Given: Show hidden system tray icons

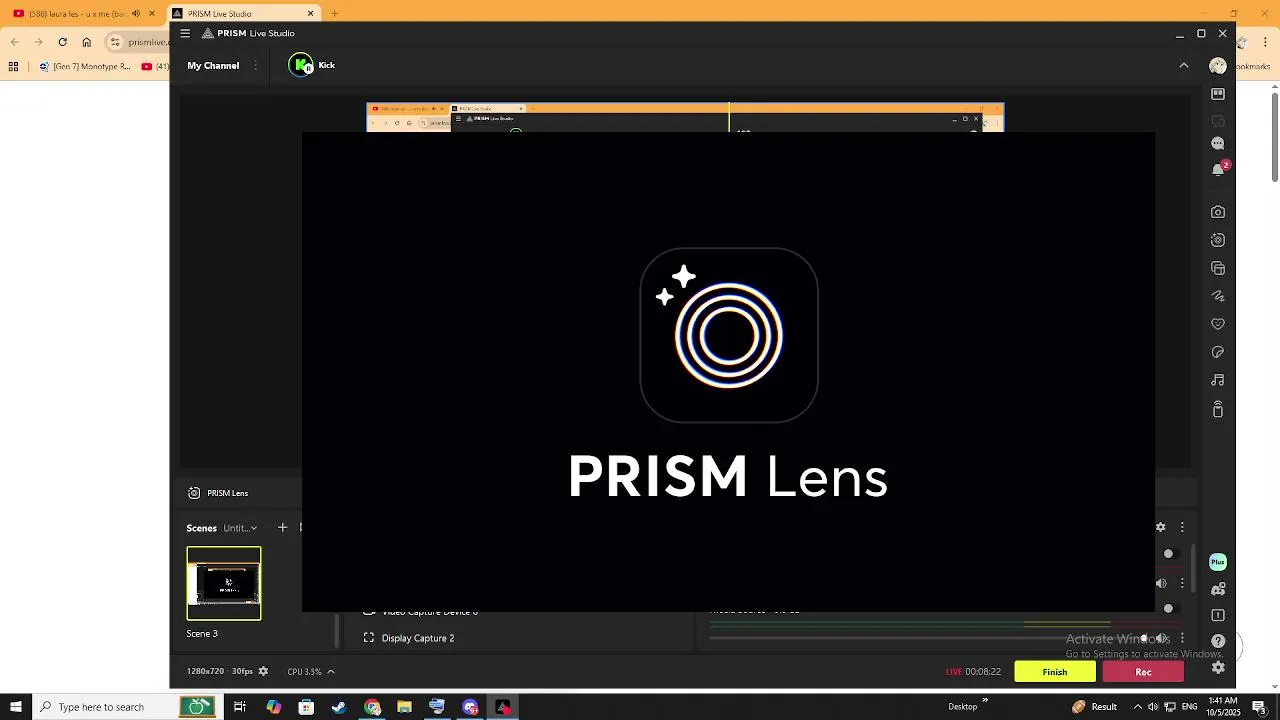Looking at the screenshot, I should tap(1137, 707).
